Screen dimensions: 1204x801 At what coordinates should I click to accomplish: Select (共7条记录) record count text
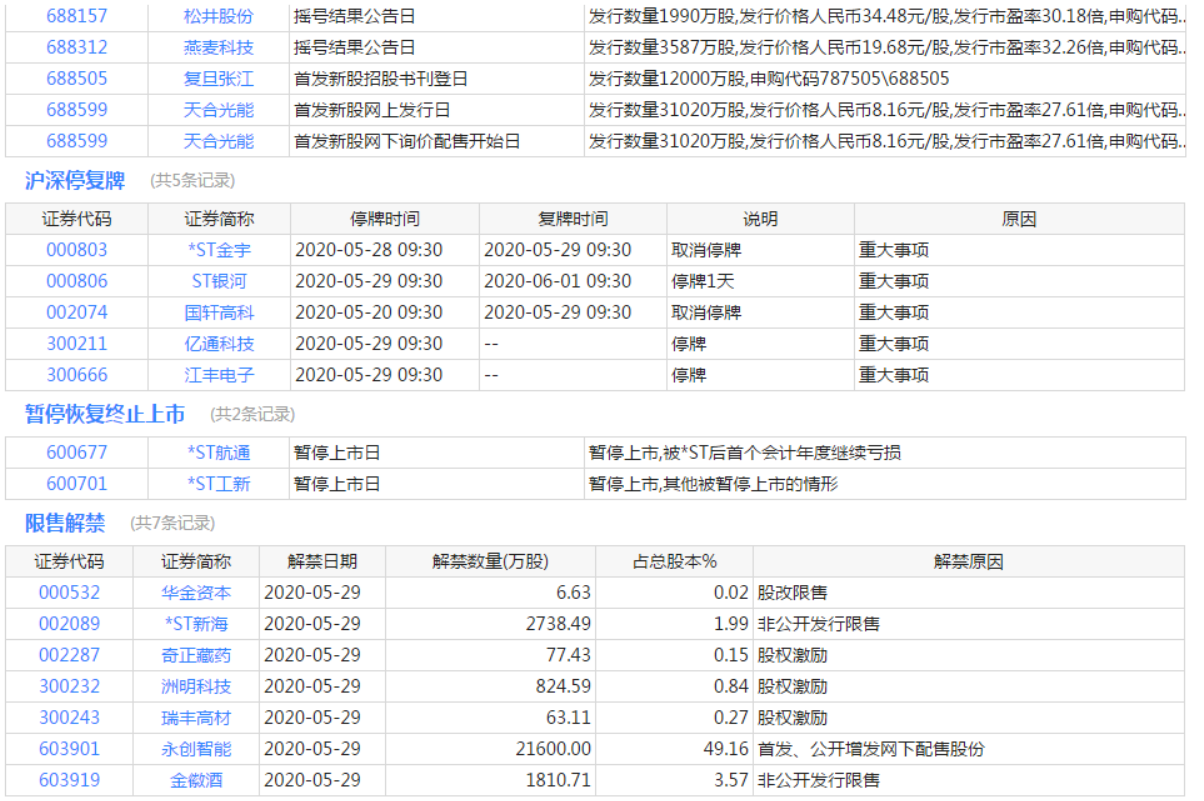tap(172, 523)
